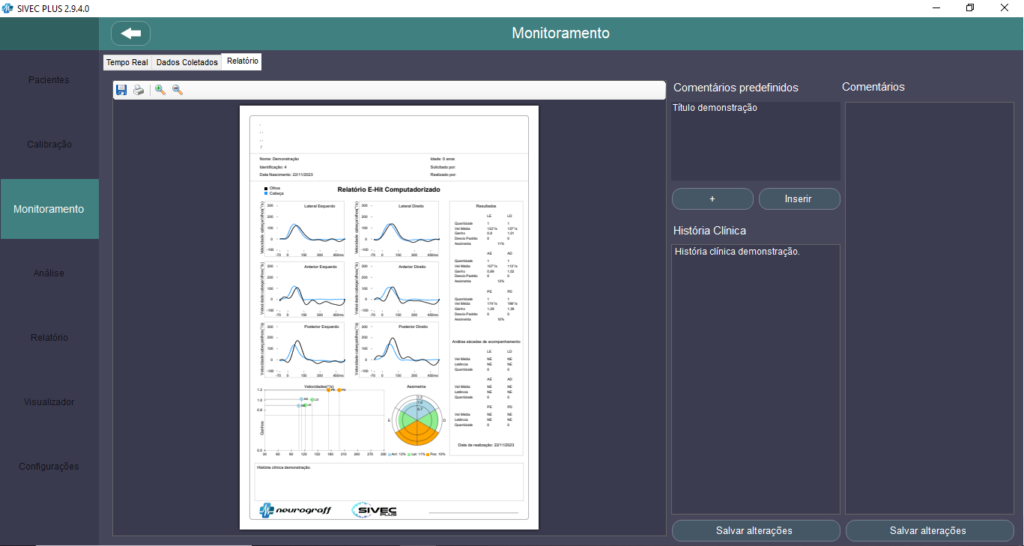Click inside the História Clínica text field
1024x546 pixels.
[755, 380]
